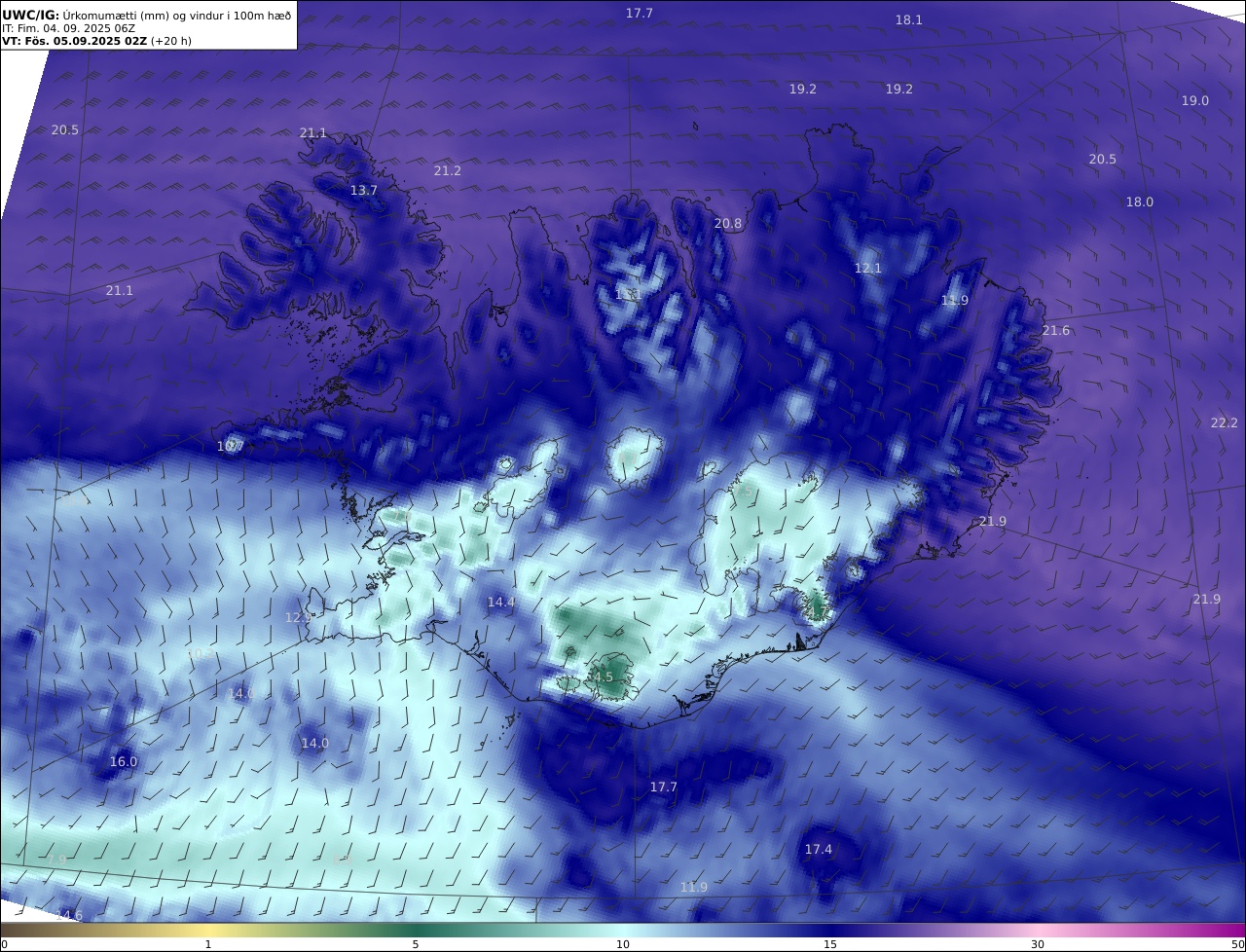Click the 13.7 value label
1246x952 pixels.
[x=363, y=190]
